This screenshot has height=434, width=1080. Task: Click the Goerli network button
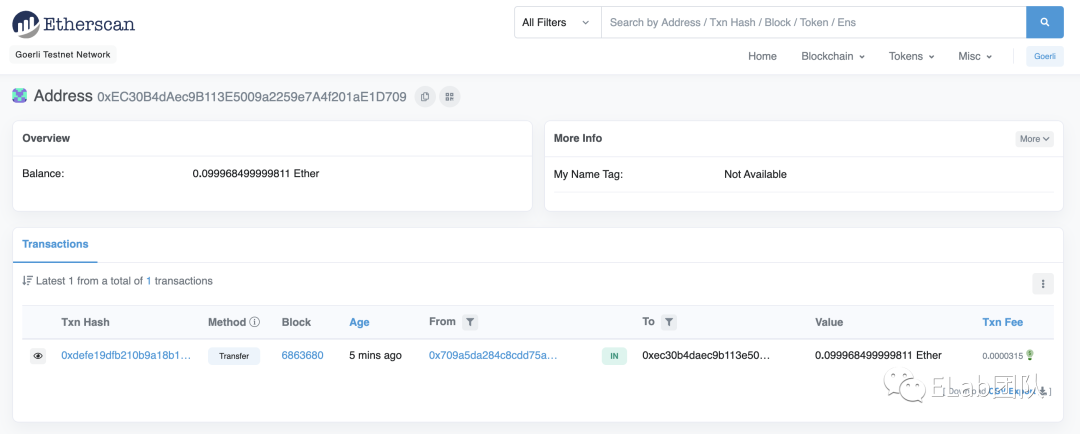pos(1045,56)
